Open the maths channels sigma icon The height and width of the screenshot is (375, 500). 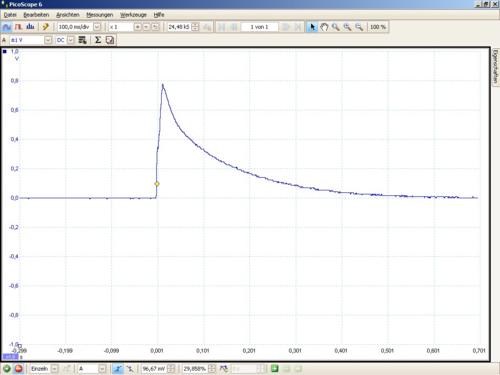click(x=98, y=40)
